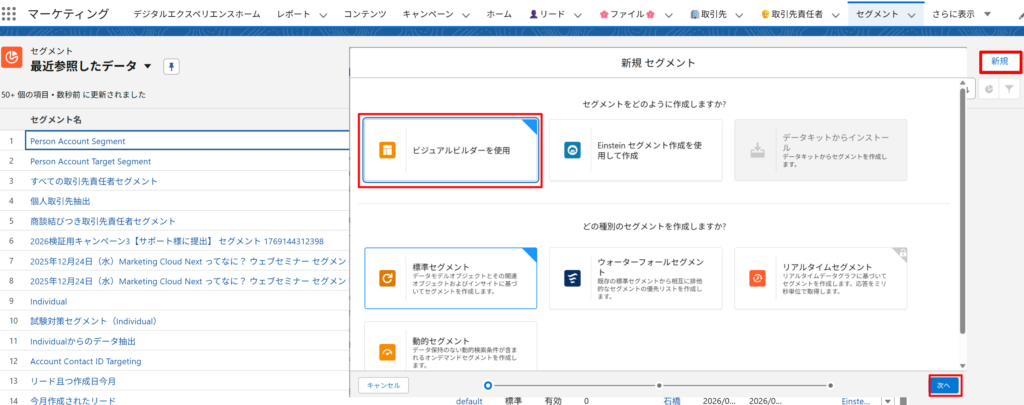The width and height of the screenshot is (1024, 405).
Task: Click the Realtime Segment orange icon
Action: 758,278
